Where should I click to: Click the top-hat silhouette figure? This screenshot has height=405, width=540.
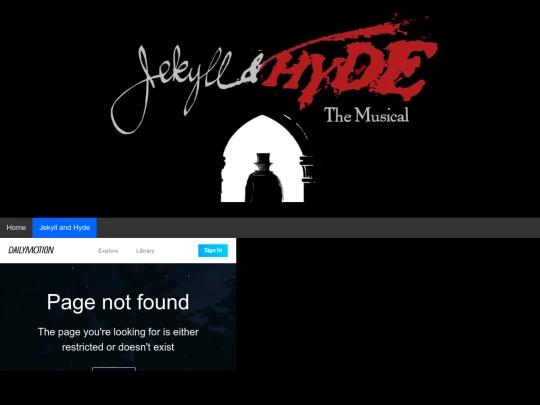click(264, 178)
